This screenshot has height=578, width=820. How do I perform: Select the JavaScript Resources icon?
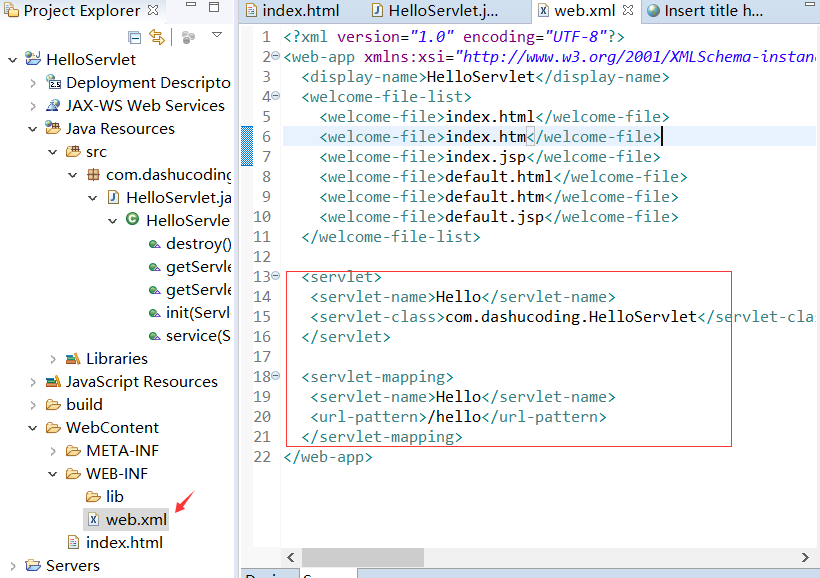[x=53, y=381]
